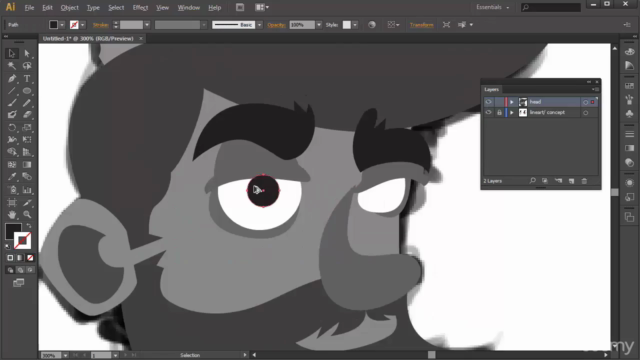Image resolution: width=640 pixels, height=360 pixels.
Task: Open the Layers panel flyout menu
Action: click(595, 89)
